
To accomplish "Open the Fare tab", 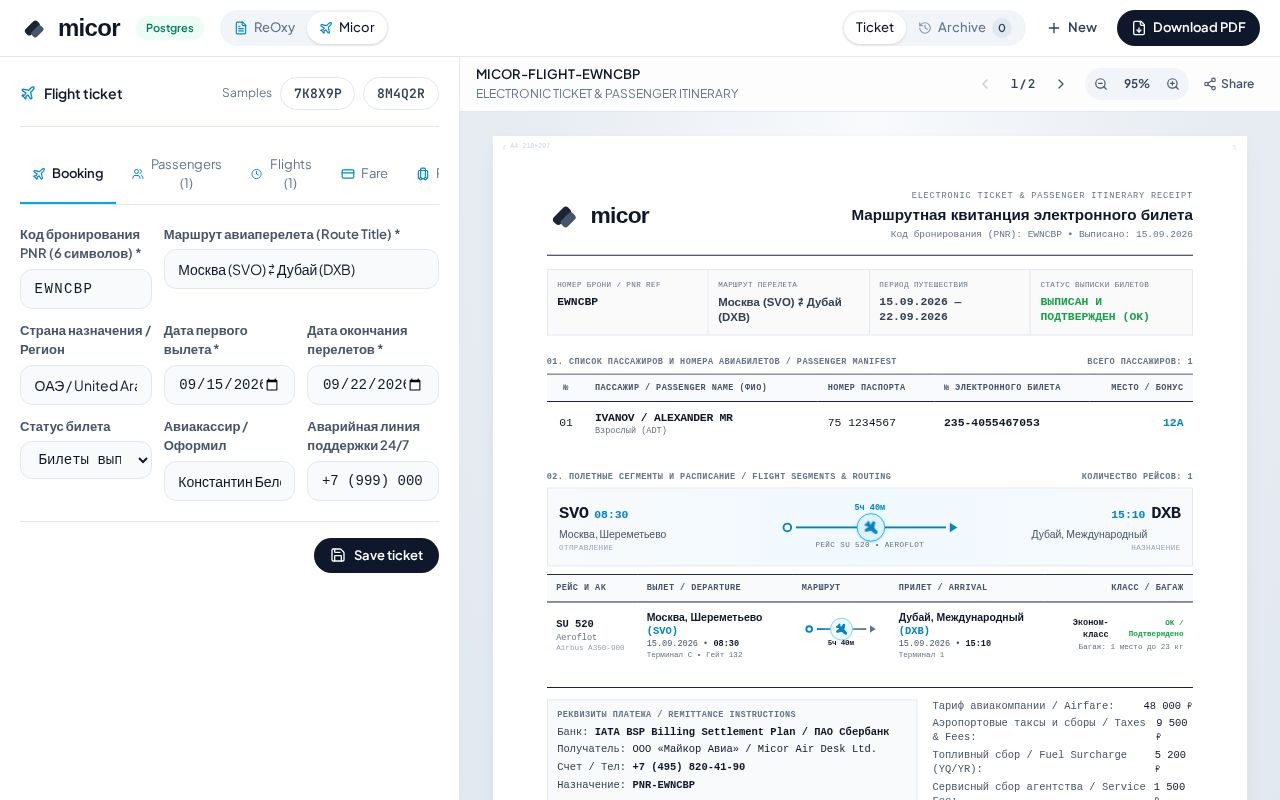I will click(x=364, y=174).
